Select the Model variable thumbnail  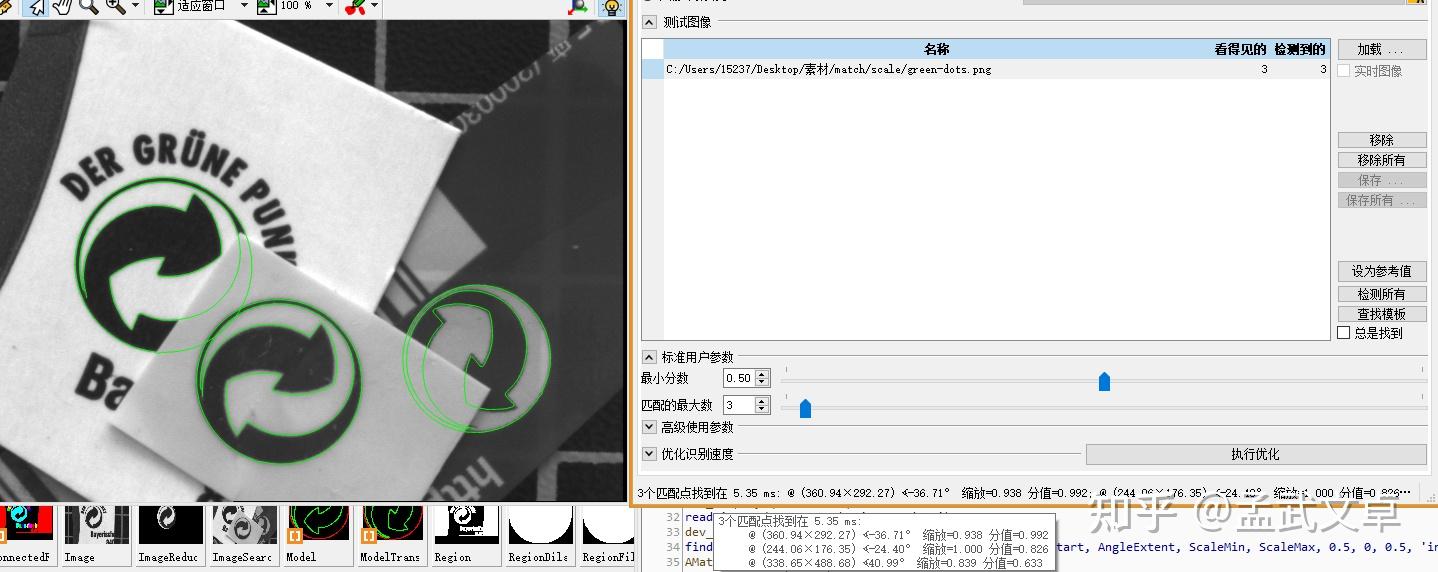[x=318, y=536]
